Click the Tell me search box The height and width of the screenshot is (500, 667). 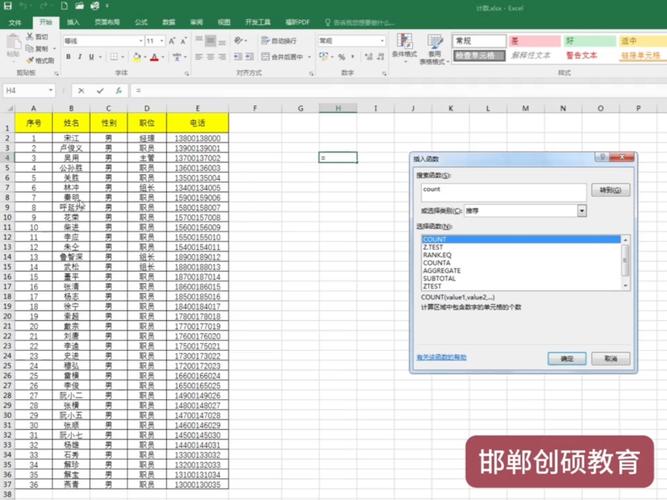coord(360,23)
